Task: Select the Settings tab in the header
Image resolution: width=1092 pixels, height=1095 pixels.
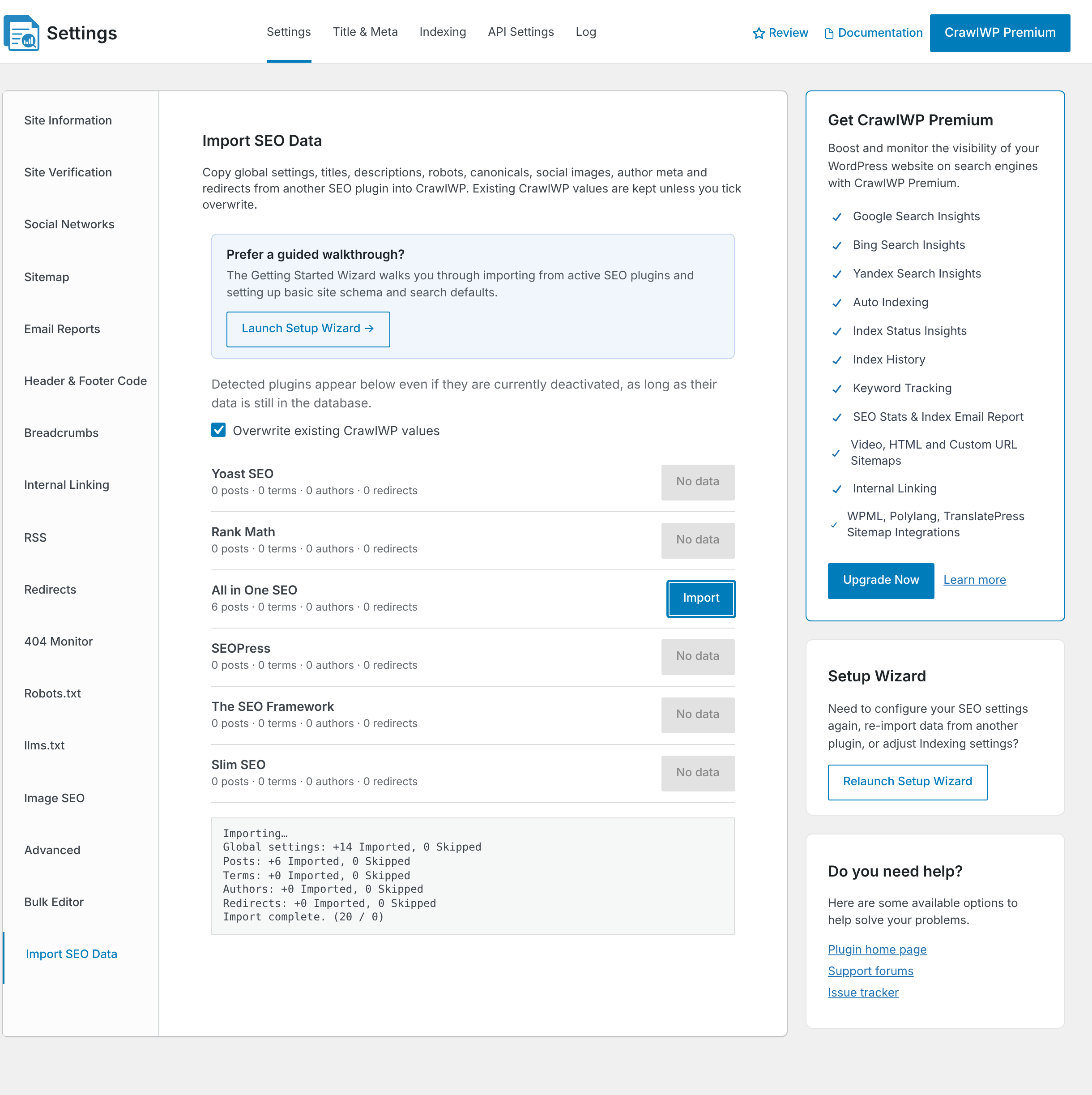Action: 289,32
